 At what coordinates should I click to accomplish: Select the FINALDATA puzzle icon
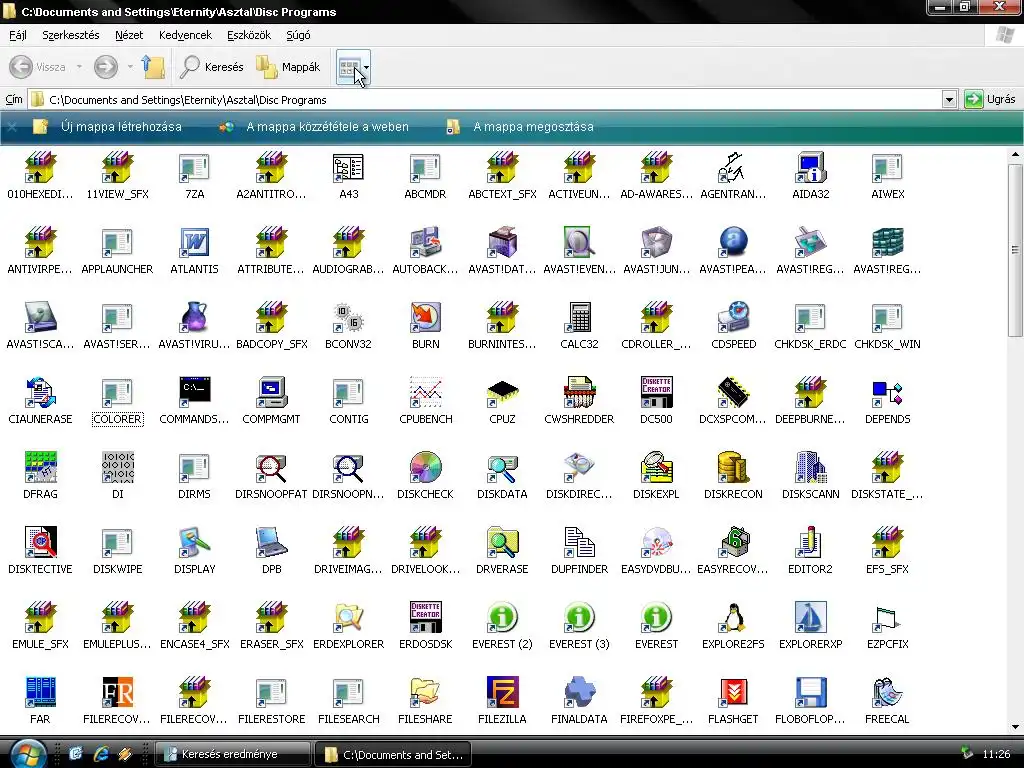[579, 694]
